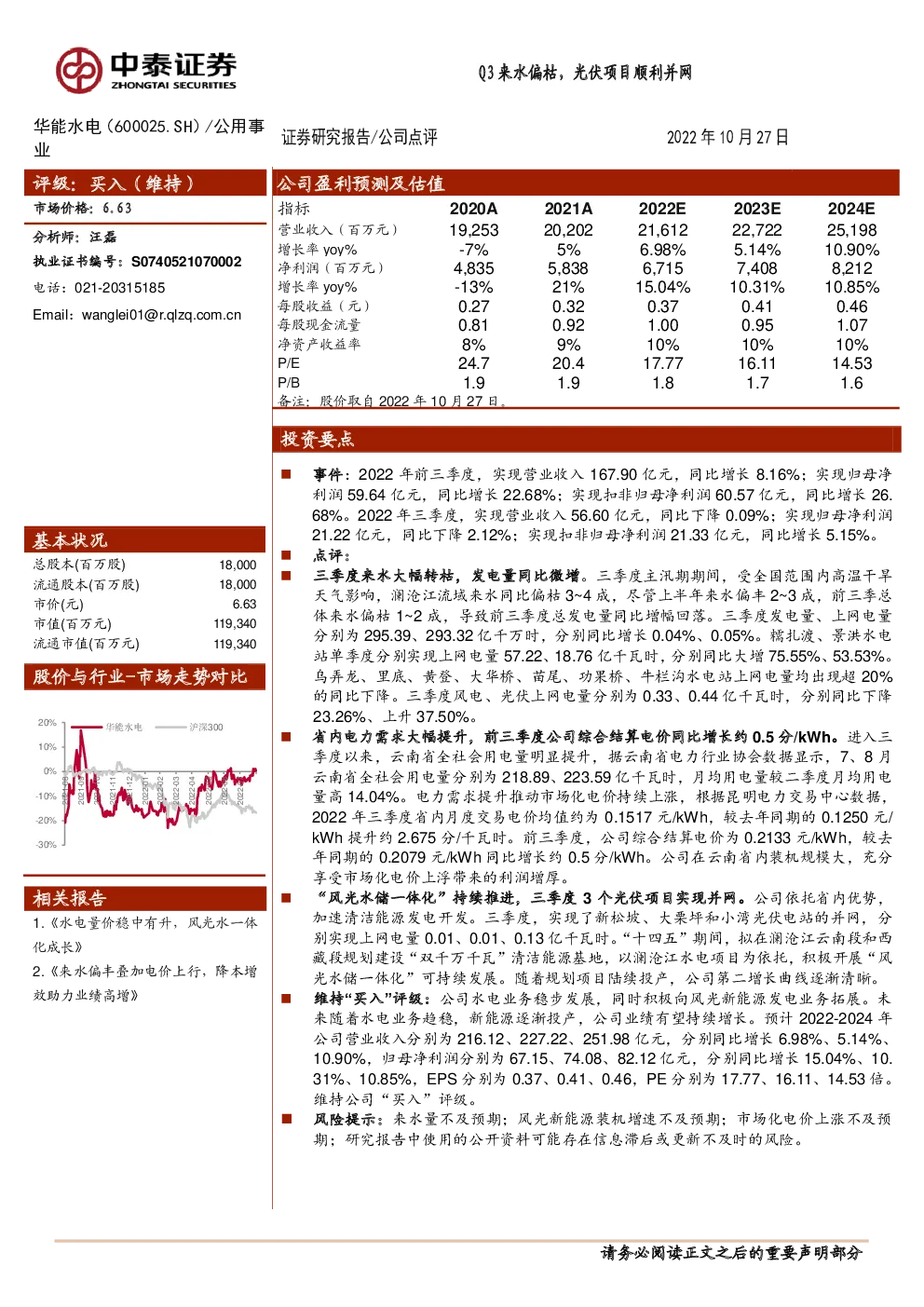Click the email wanglei01@r.qlzq.com.cn
924x1307 pixels.
tap(161, 315)
